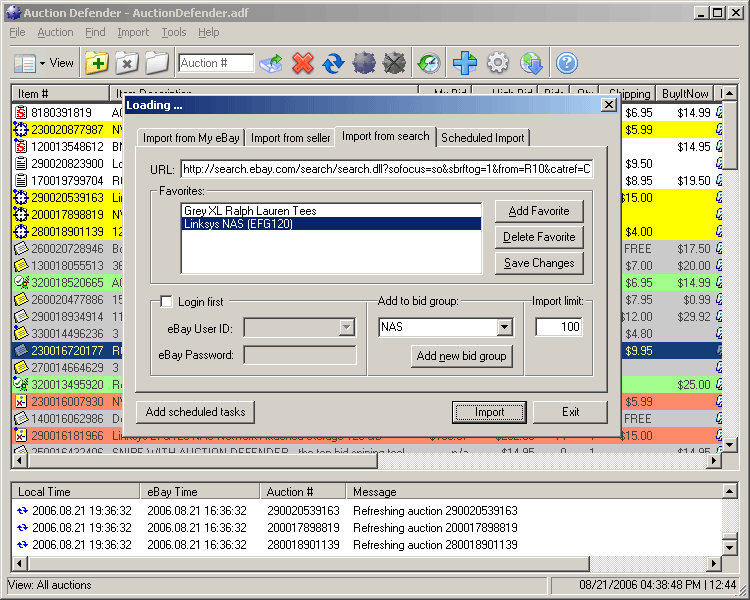
Task: Click the blue refresh arrows toolbar icon
Action: (x=333, y=63)
